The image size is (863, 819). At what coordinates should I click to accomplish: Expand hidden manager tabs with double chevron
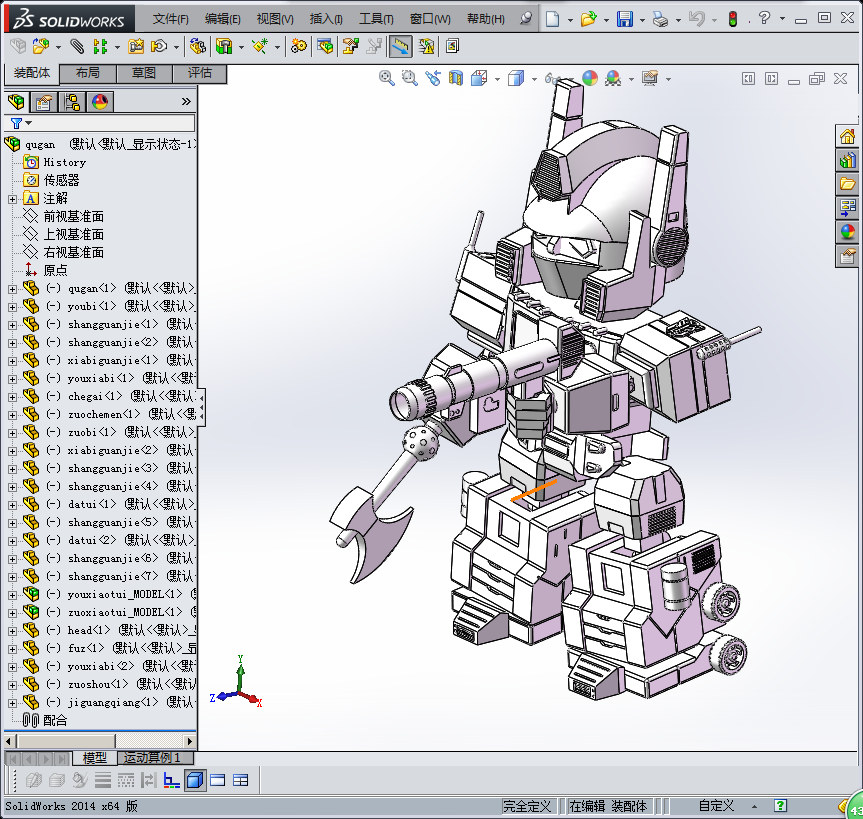tap(186, 101)
